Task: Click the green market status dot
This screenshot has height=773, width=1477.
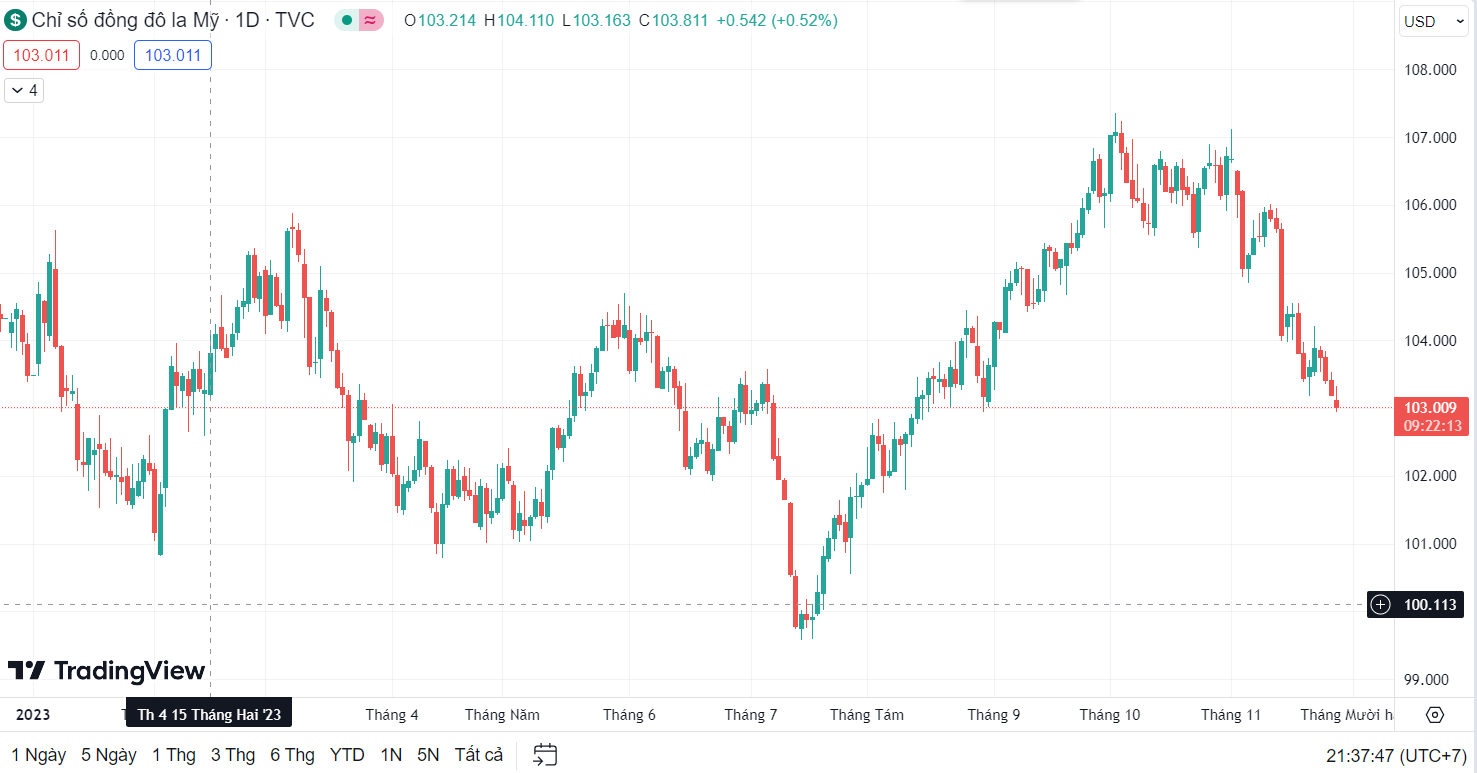Action: click(x=347, y=20)
